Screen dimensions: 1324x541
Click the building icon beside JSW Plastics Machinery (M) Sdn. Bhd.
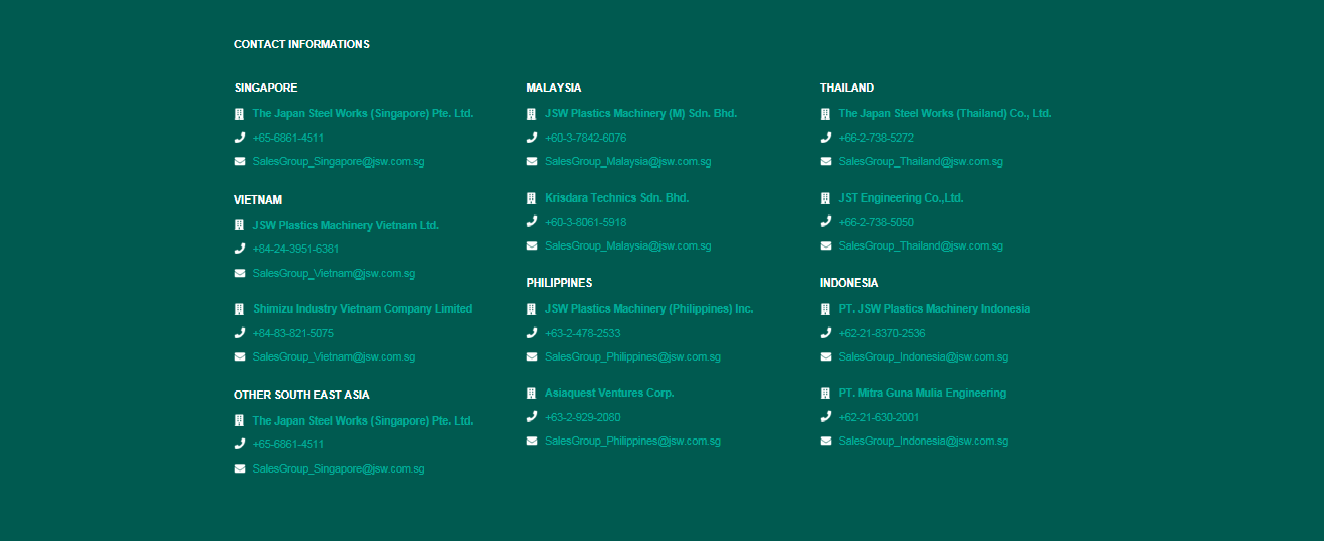click(532, 114)
